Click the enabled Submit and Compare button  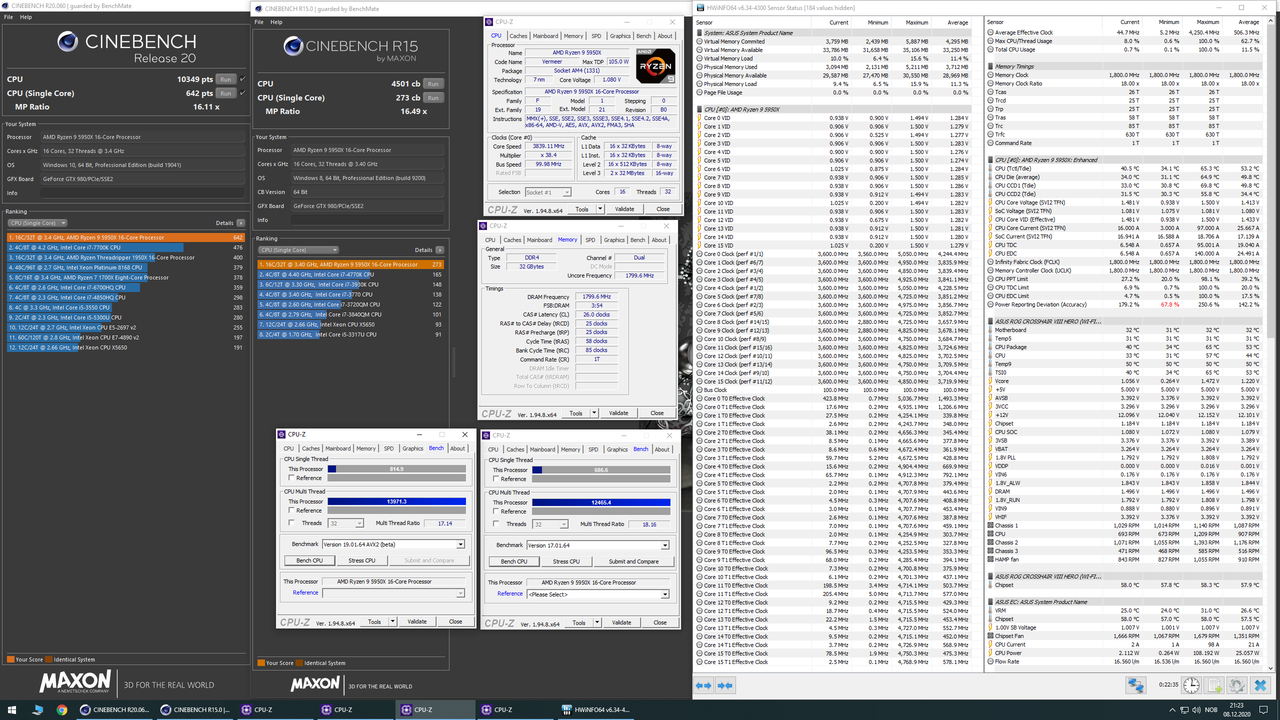click(x=634, y=561)
